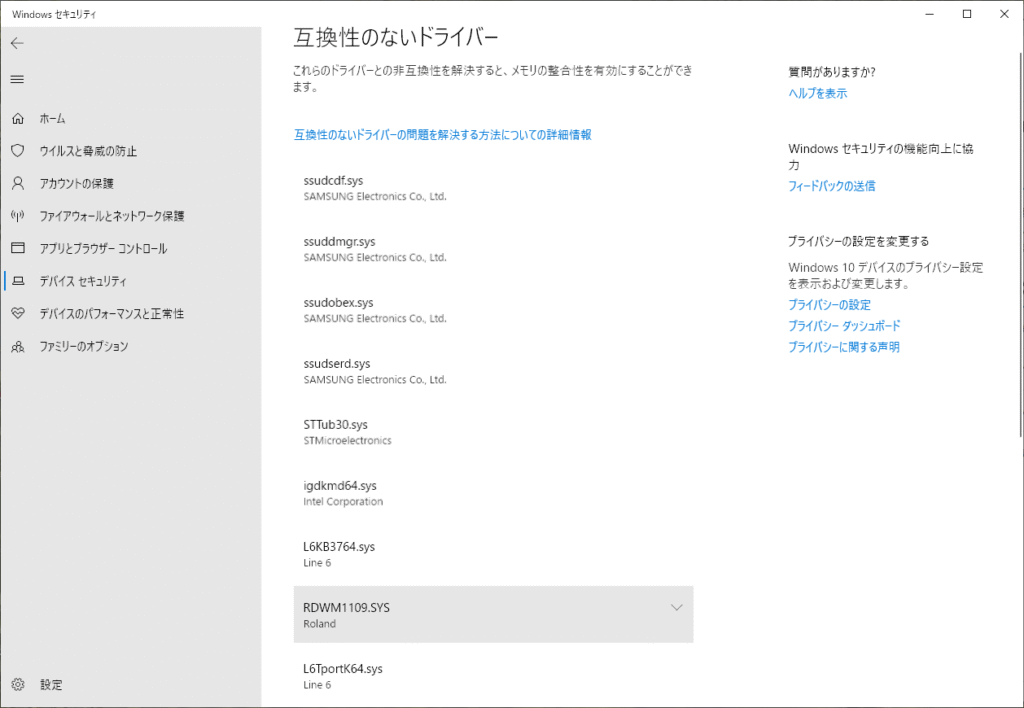Screen dimensions: 1024x708
Task: Select the virus protection shield icon
Action: tap(17, 151)
